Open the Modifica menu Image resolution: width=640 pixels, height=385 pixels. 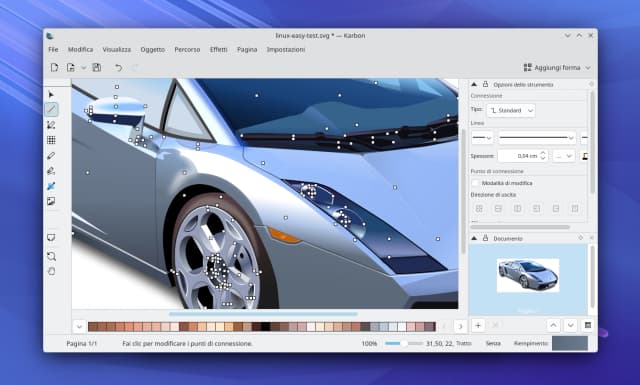click(x=80, y=49)
